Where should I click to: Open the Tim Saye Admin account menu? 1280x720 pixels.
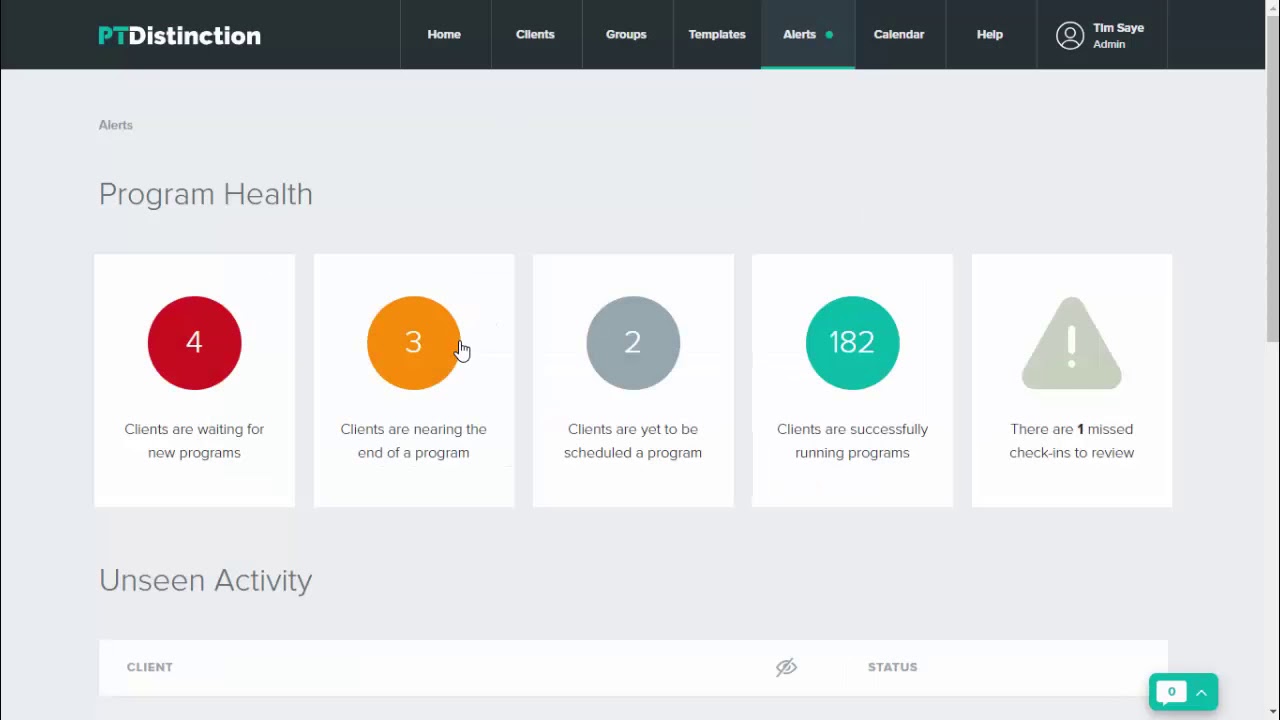pos(1102,35)
